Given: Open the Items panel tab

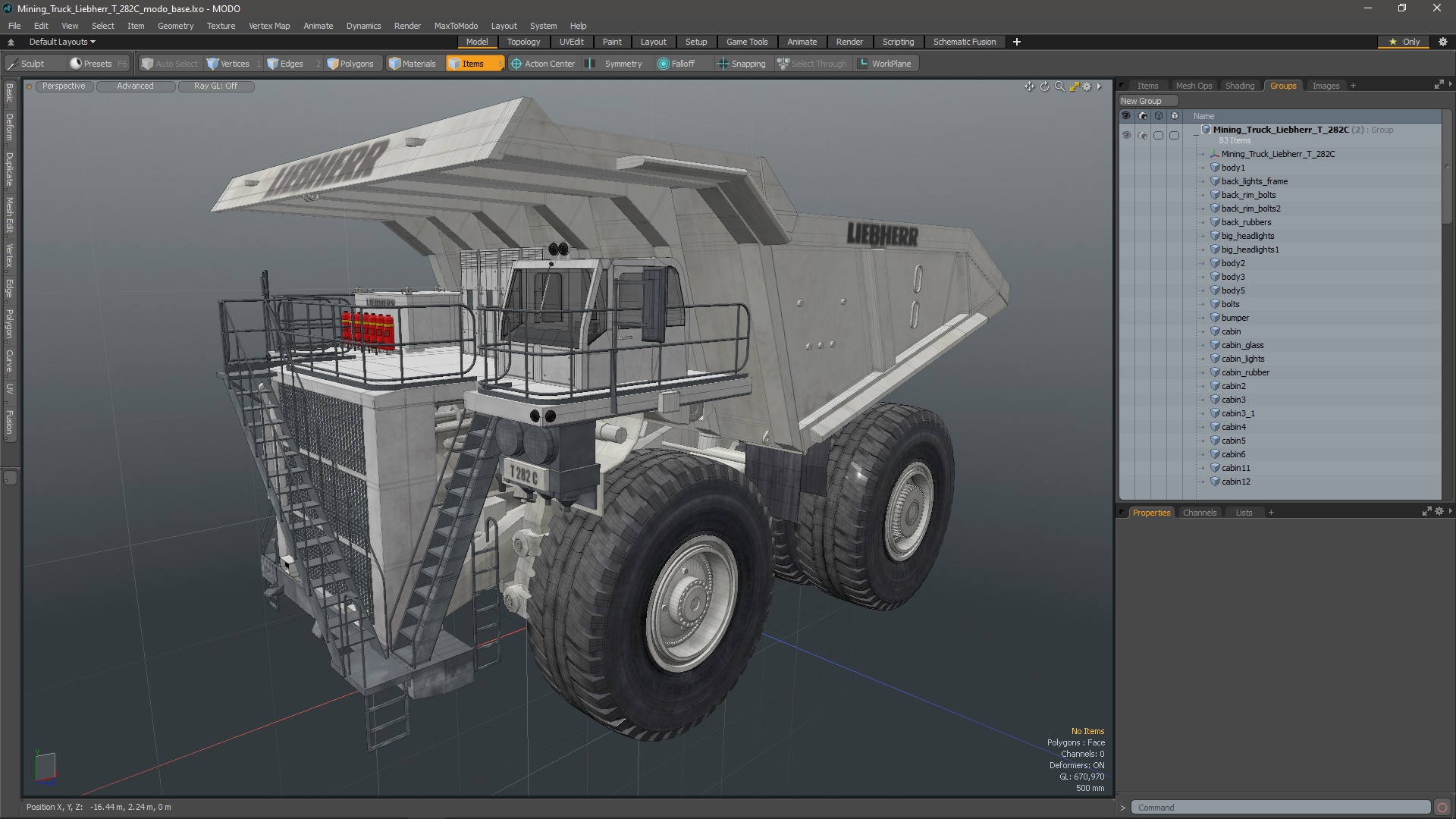Looking at the screenshot, I should click(1147, 86).
